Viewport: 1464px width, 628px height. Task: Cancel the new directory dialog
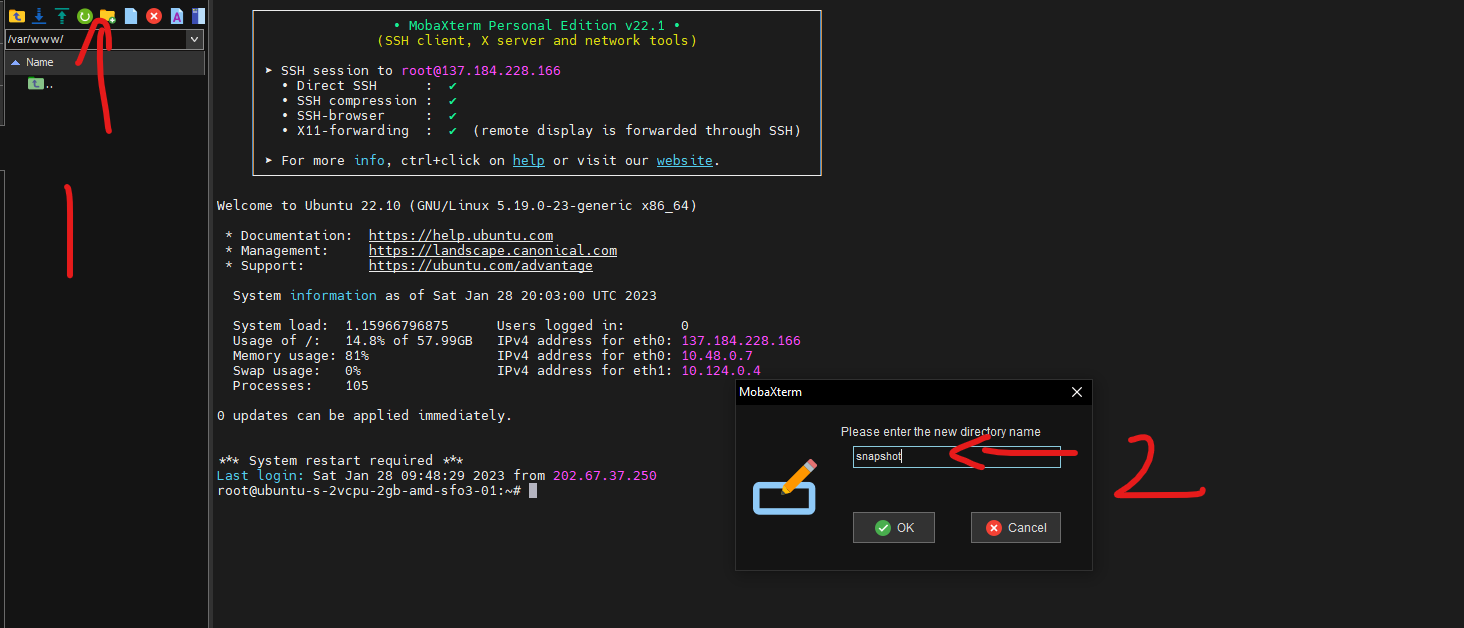pyautogui.click(x=1015, y=528)
